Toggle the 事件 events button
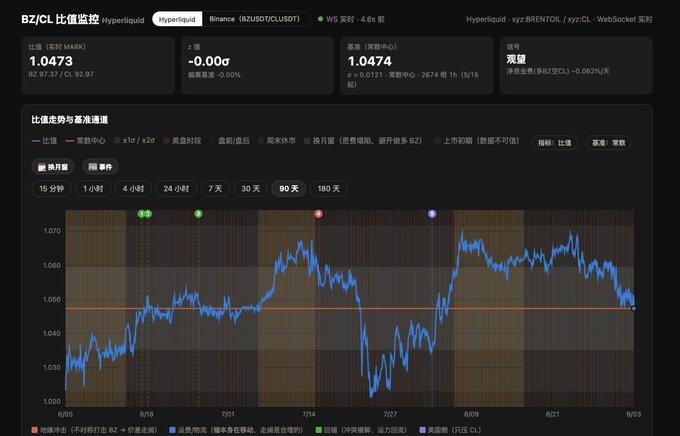680x436 pixels. [x=100, y=167]
